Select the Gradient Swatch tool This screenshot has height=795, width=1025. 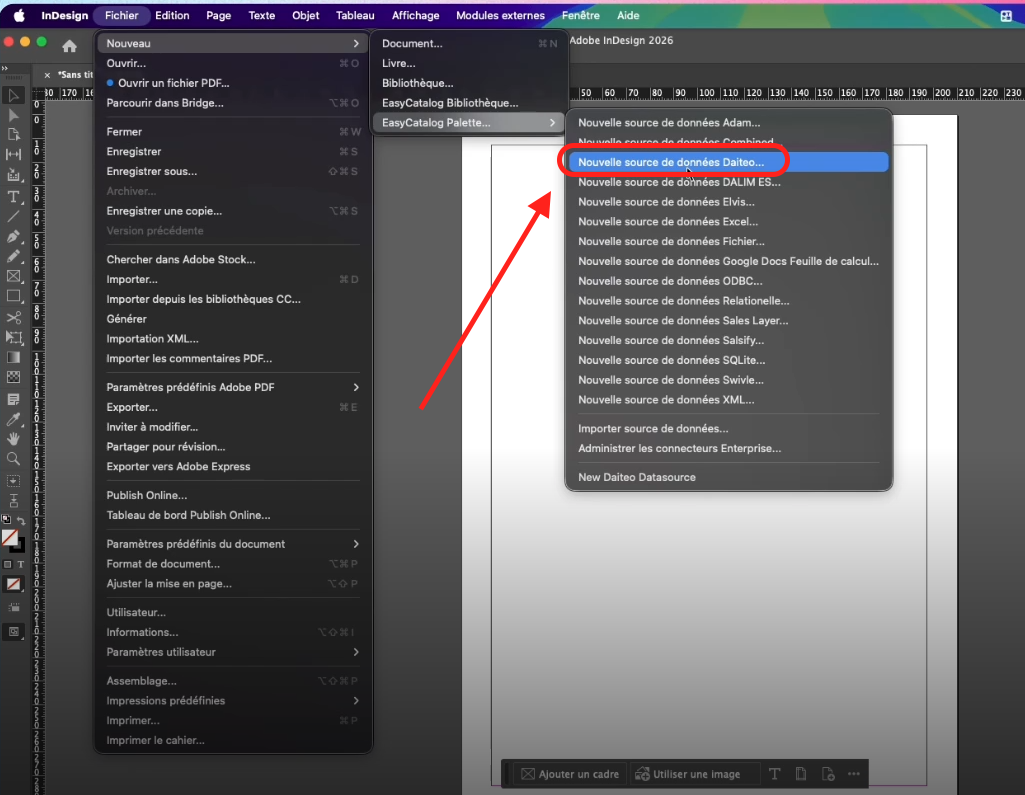coord(13,358)
